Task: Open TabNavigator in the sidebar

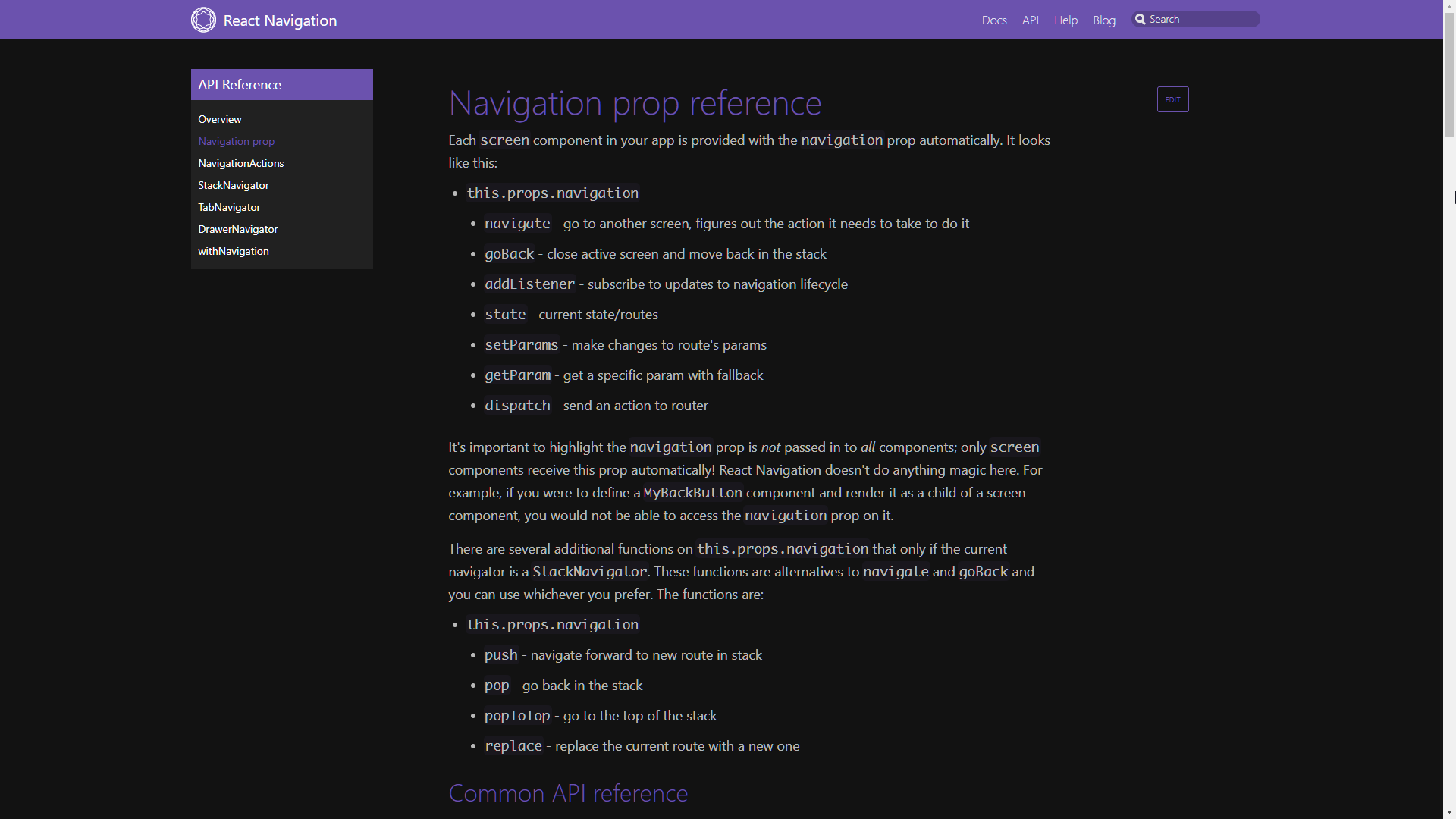Action: 229,207
